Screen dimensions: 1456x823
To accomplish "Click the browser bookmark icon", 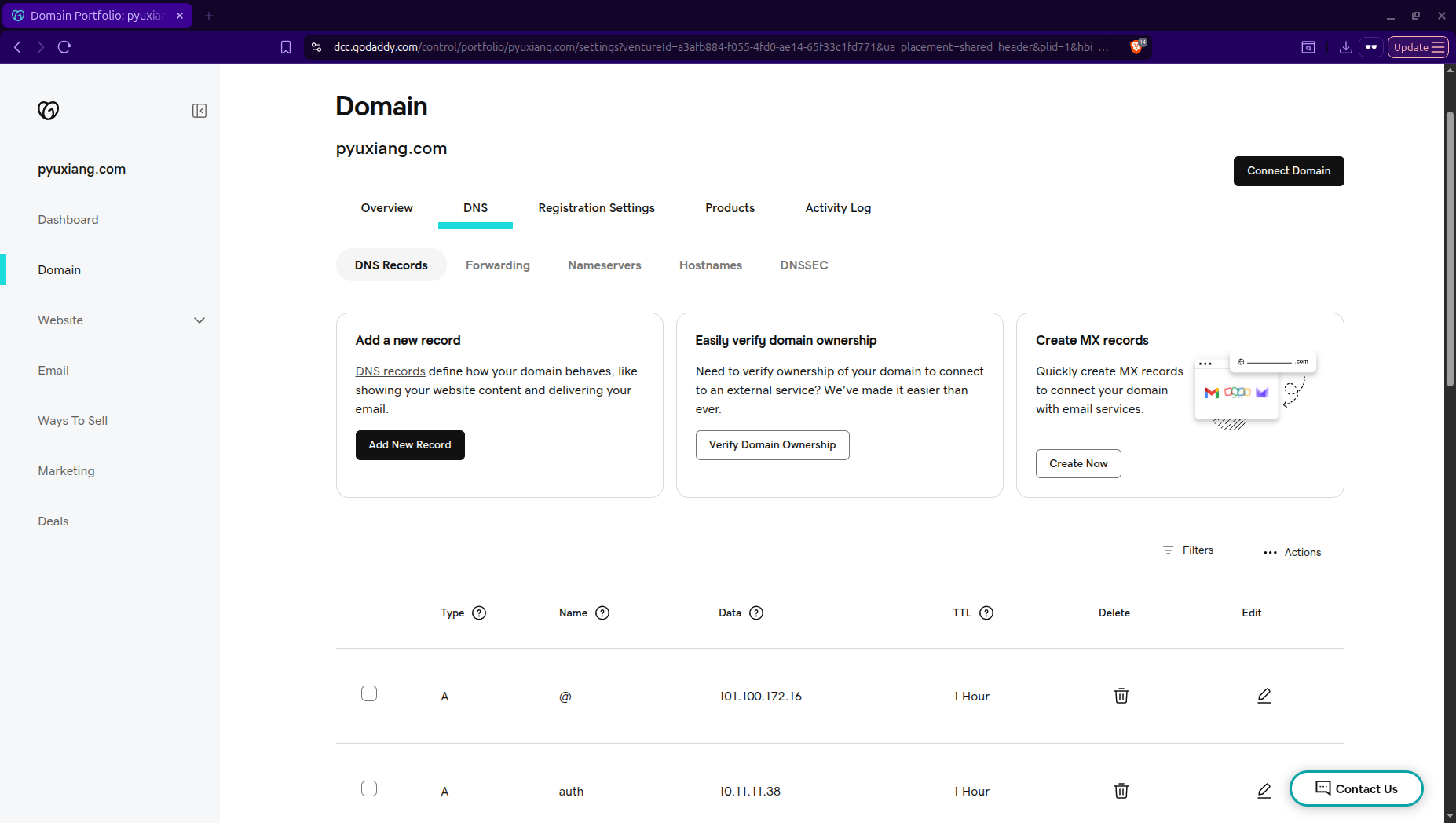I will [x=286, y=47].
